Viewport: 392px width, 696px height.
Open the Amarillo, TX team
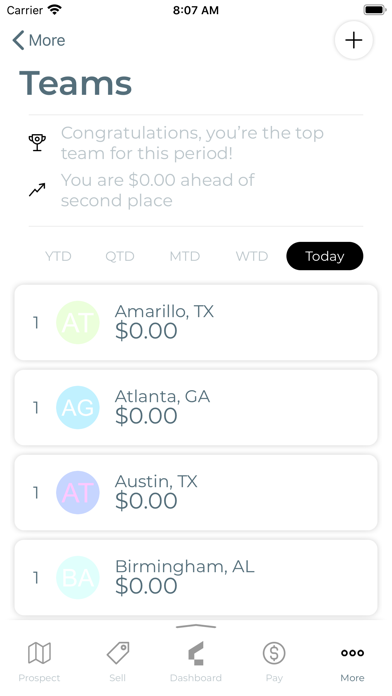[x=196, y=323]
